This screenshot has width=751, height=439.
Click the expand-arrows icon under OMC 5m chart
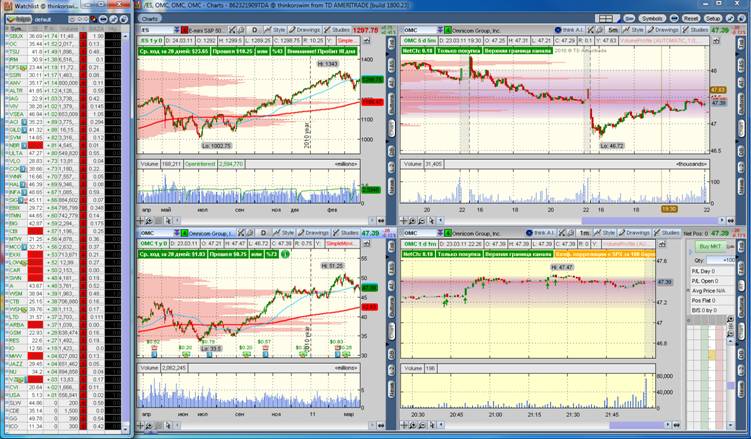(730, 221)
